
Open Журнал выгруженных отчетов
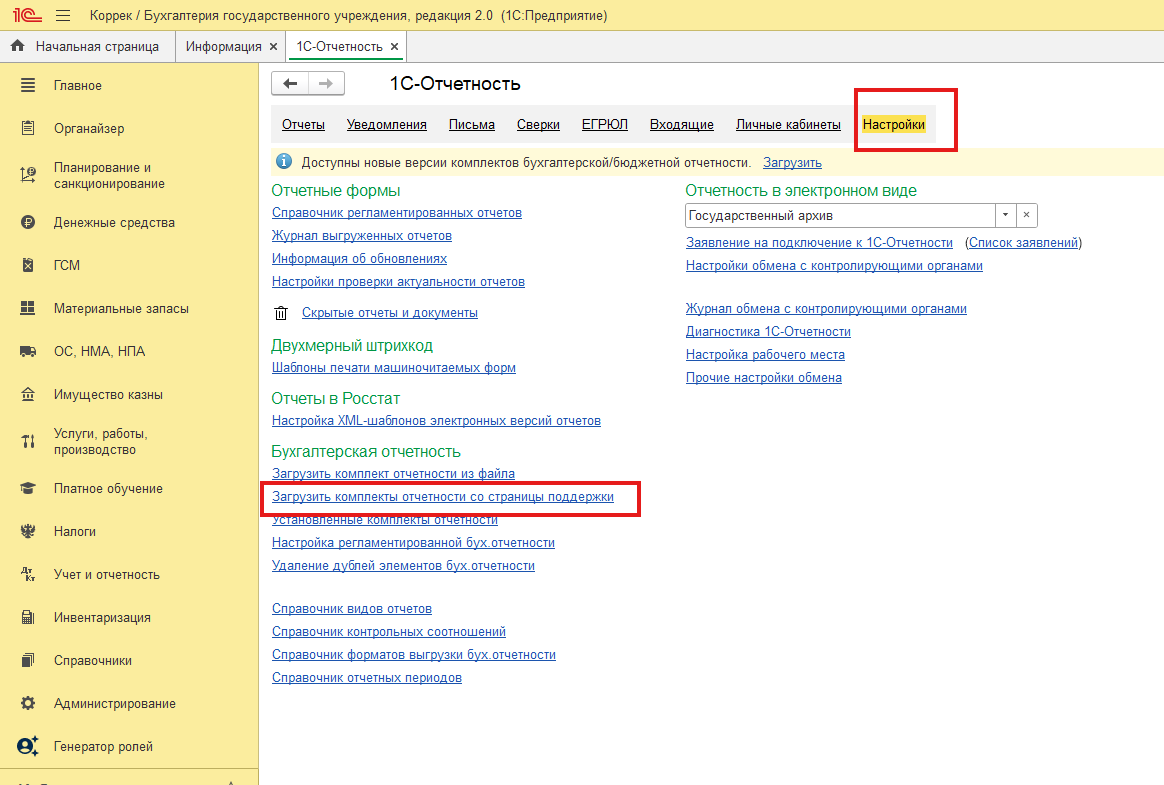[x=362, y=235]
